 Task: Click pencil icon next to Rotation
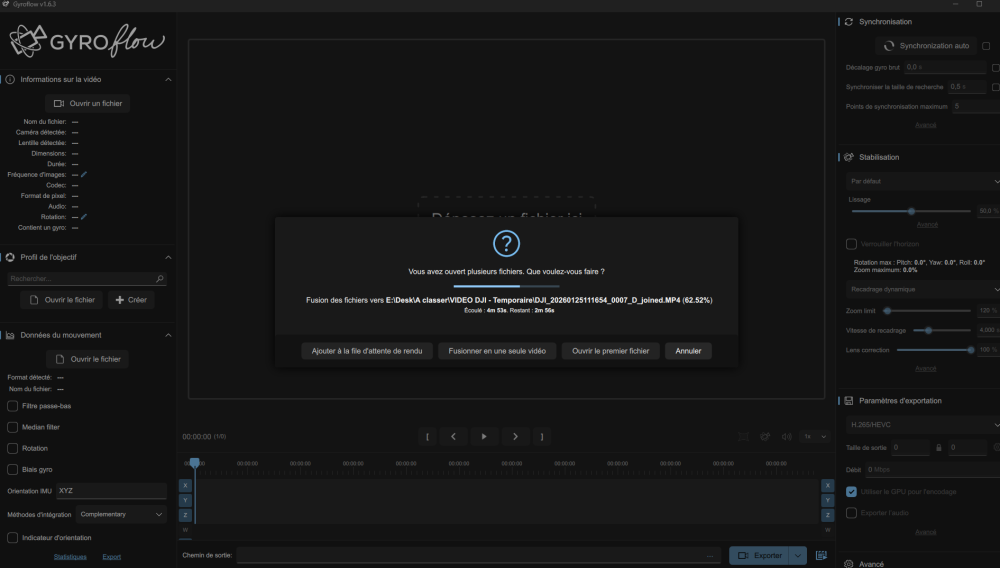point(84,217)
